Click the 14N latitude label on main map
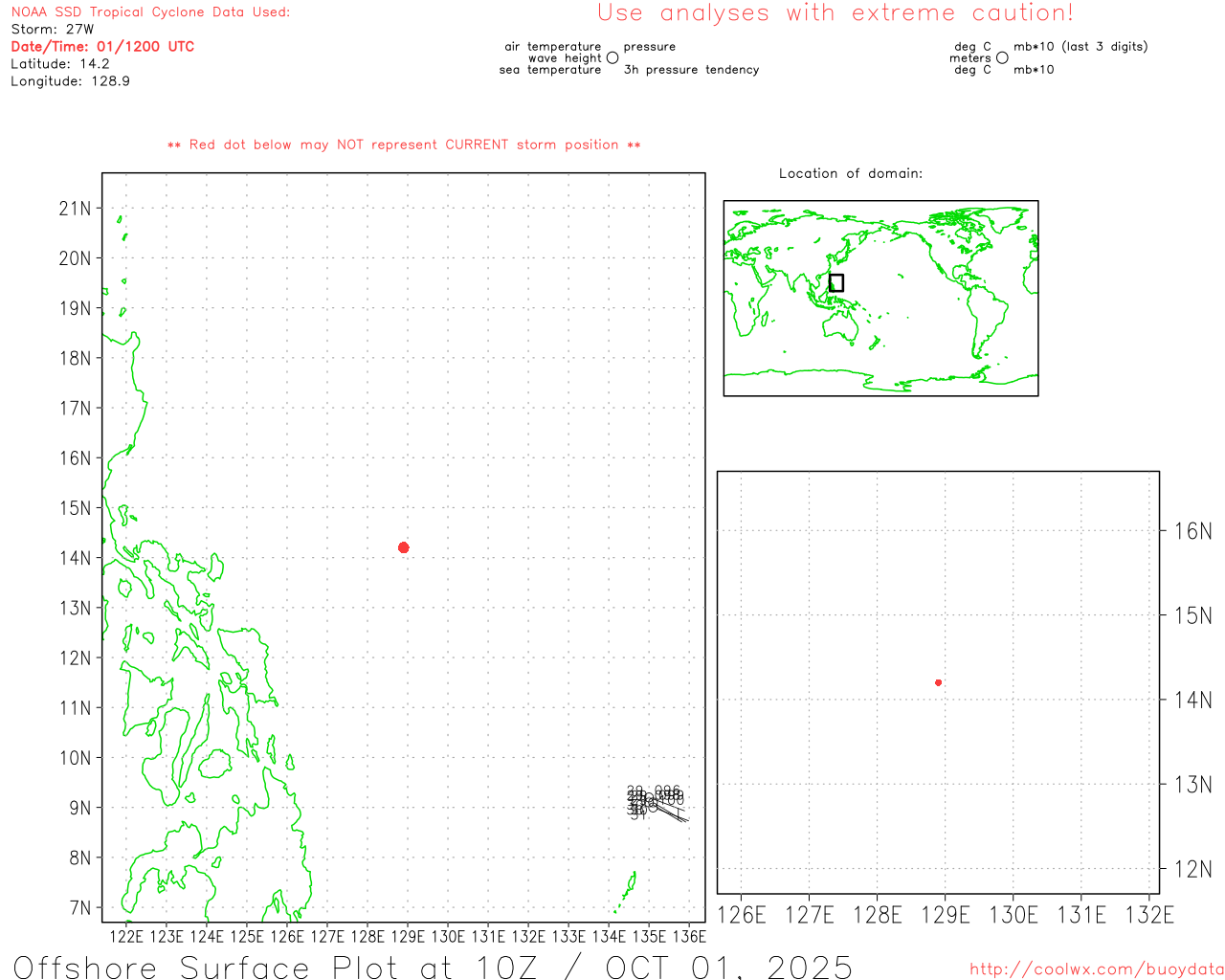Screen dimensions: 1225x980 coord(75,558)
